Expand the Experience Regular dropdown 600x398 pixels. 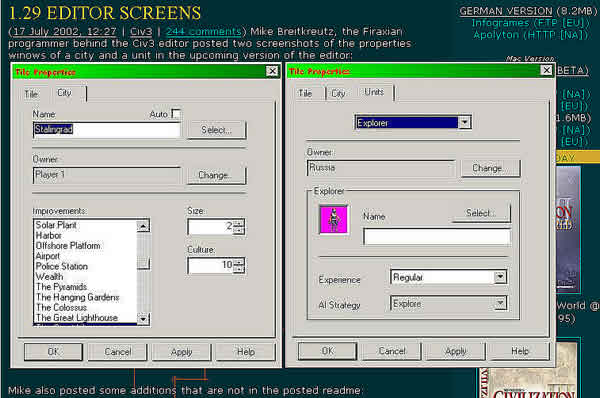coord(500,277)
